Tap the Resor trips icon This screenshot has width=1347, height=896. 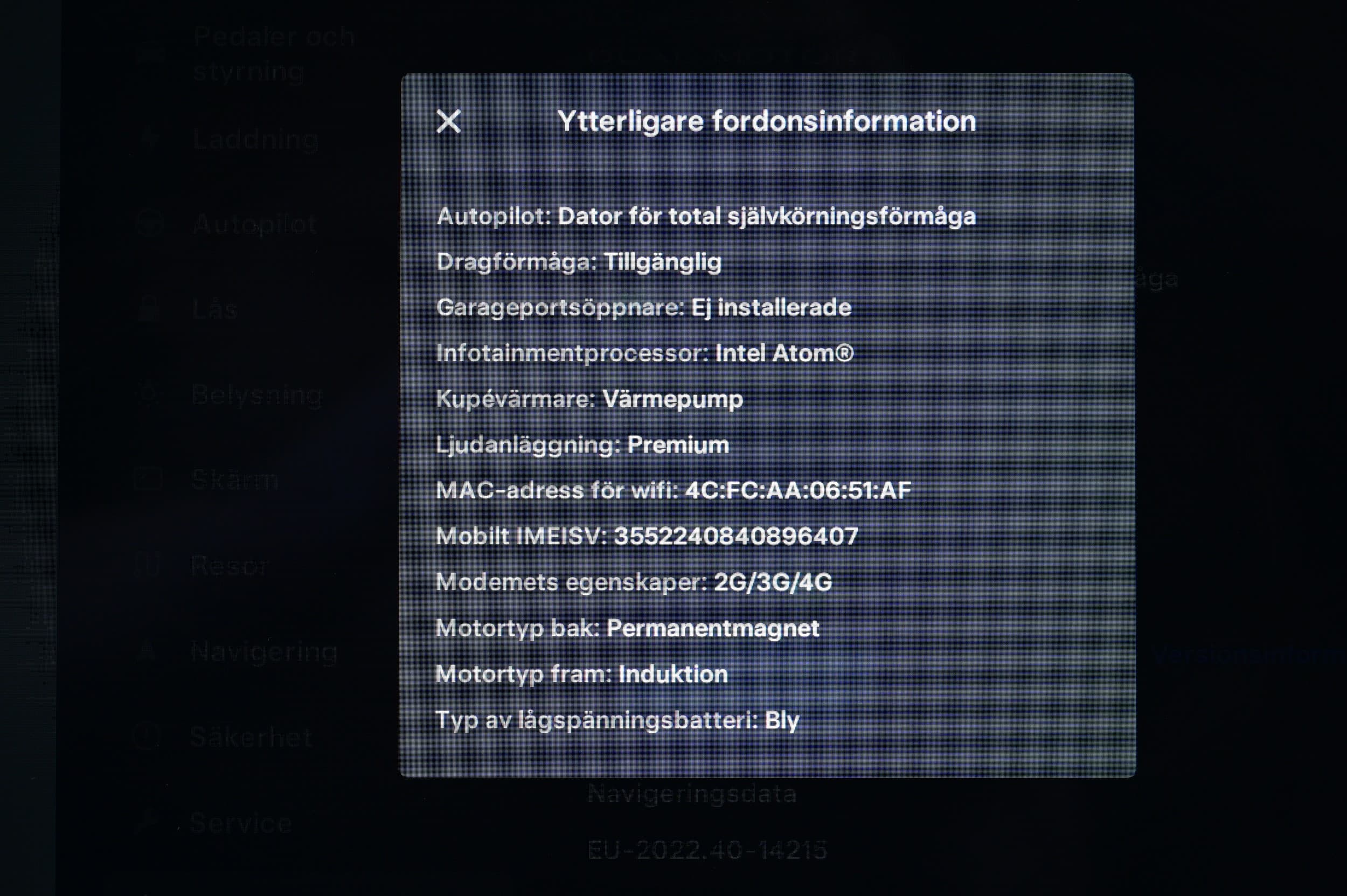148,565
